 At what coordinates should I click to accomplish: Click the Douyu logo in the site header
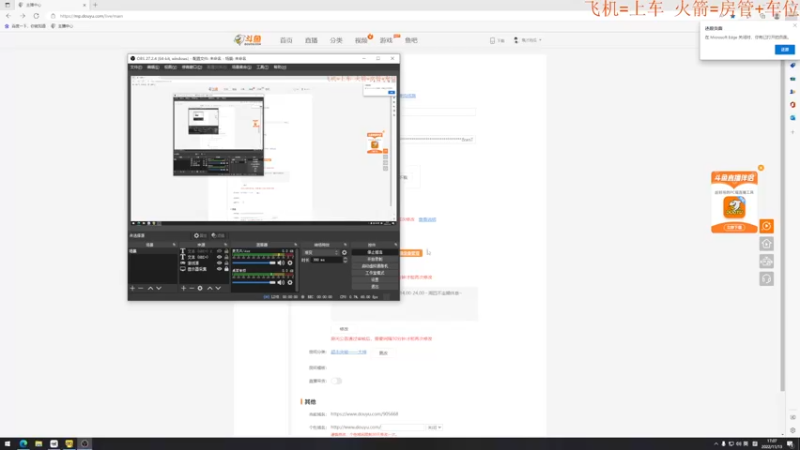coord(248,40)
